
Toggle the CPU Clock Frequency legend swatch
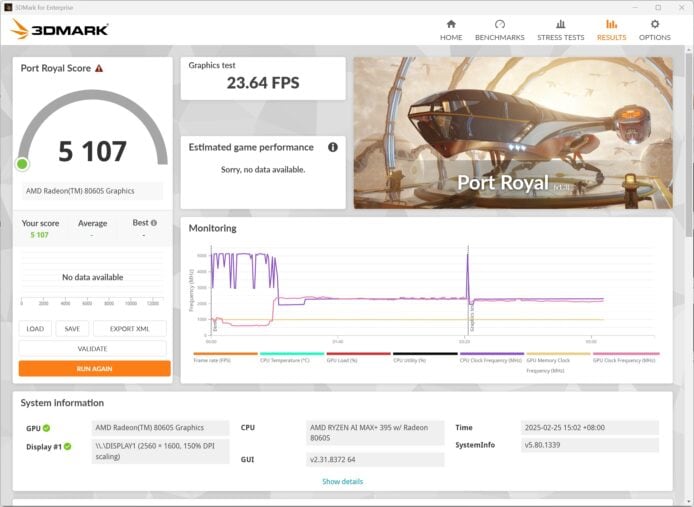[x=492, y=354]
